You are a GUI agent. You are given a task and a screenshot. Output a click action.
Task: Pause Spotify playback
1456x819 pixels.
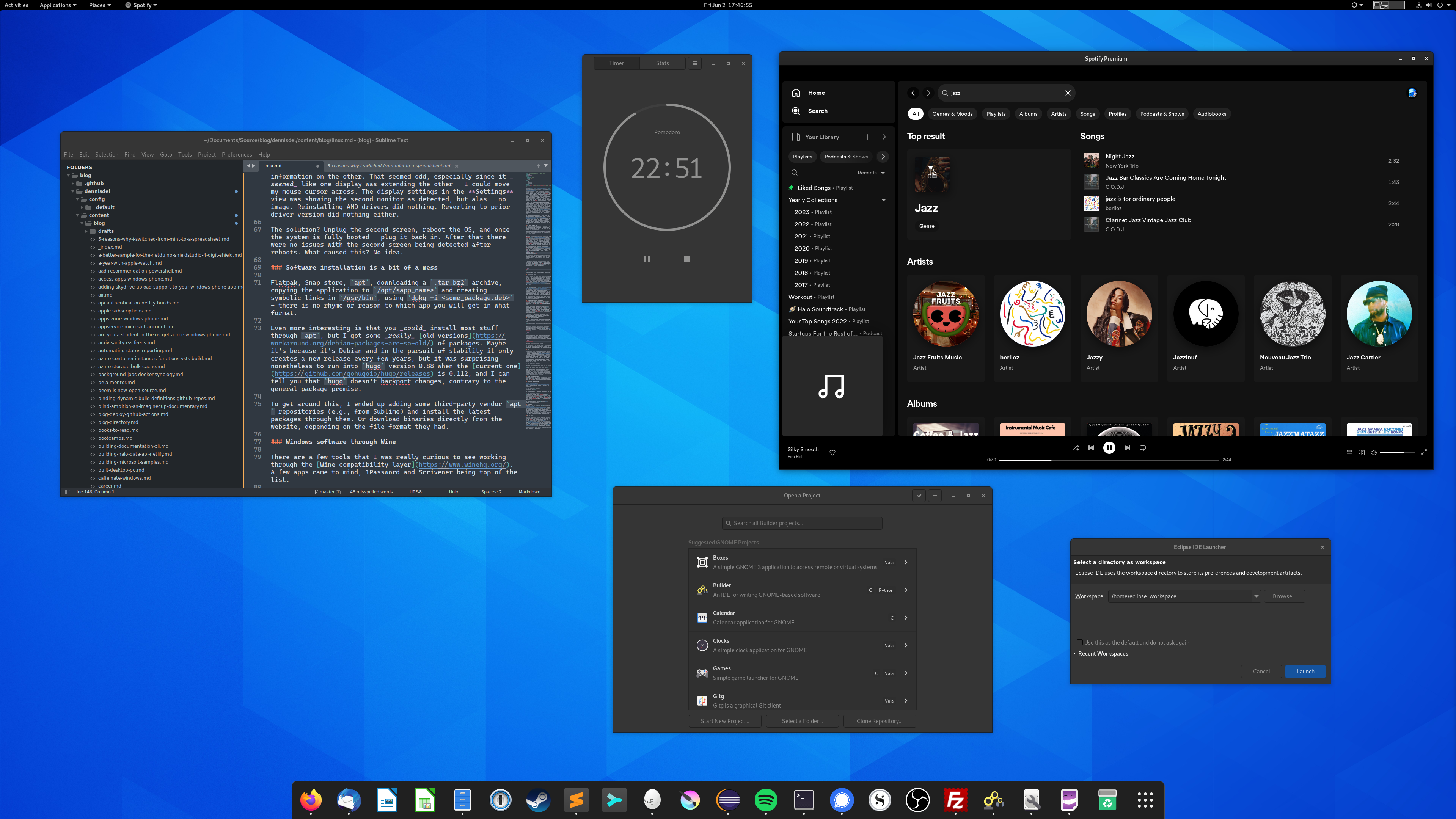(x=1109, y=448)
